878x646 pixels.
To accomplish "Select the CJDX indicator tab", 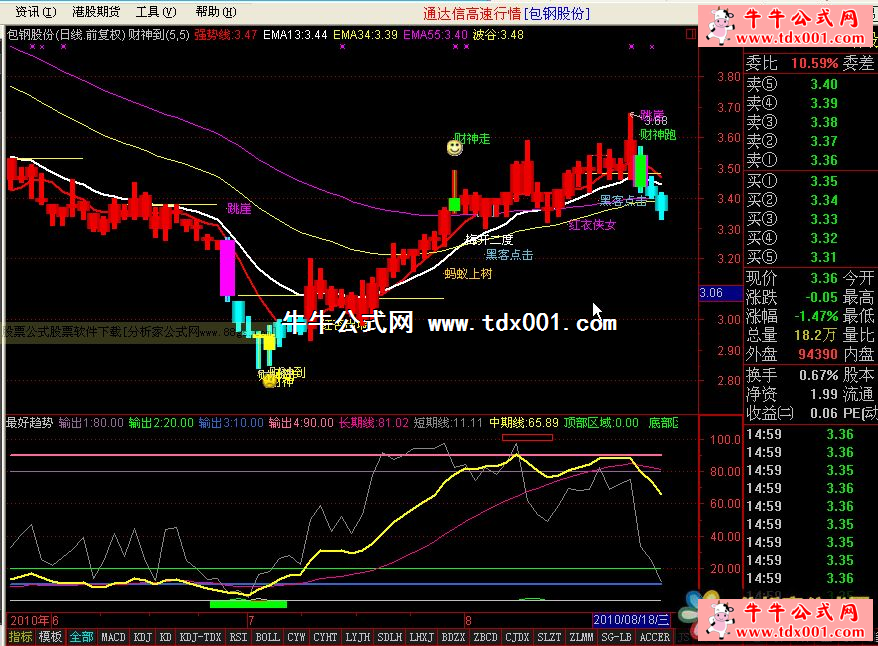I will [517, 637].
